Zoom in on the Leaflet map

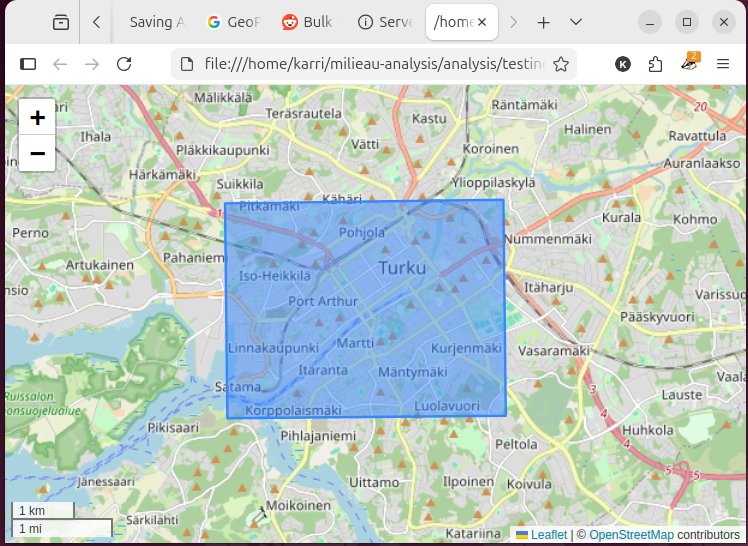click(37, 118)
